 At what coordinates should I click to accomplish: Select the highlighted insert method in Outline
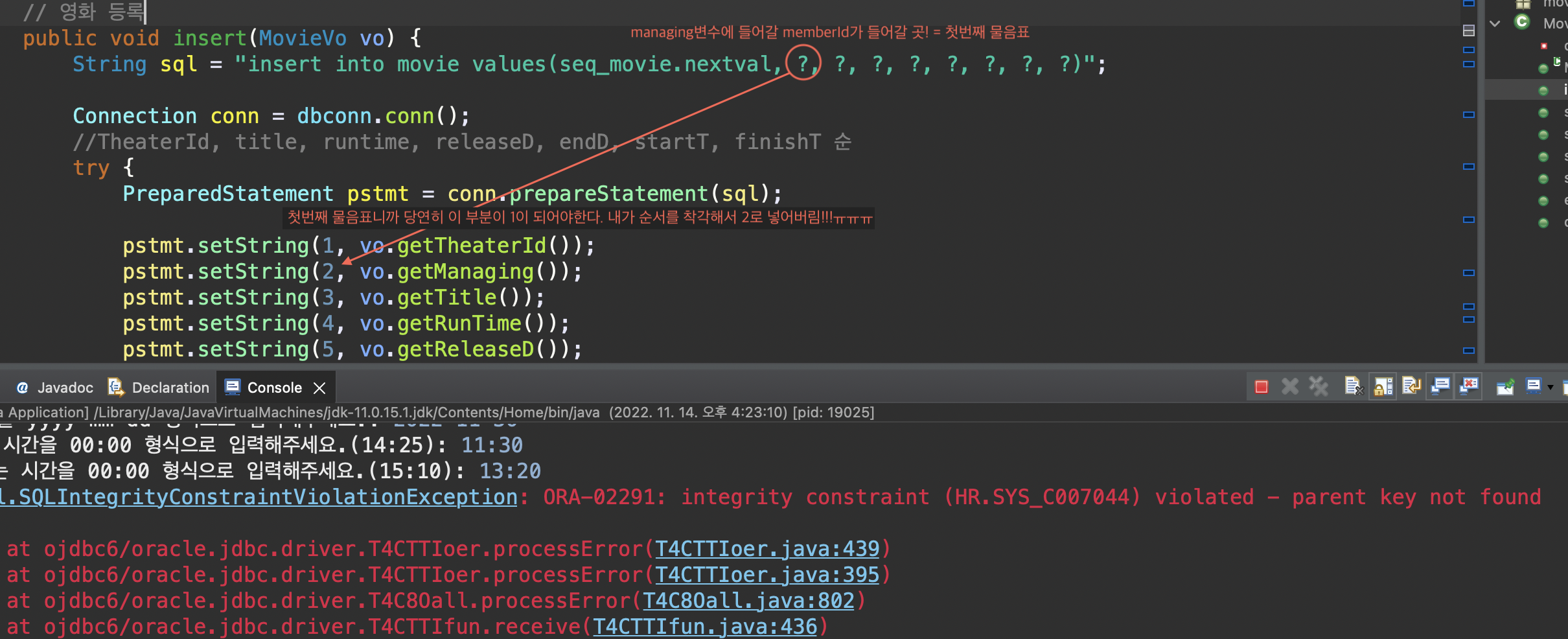tap(1526, 90)
